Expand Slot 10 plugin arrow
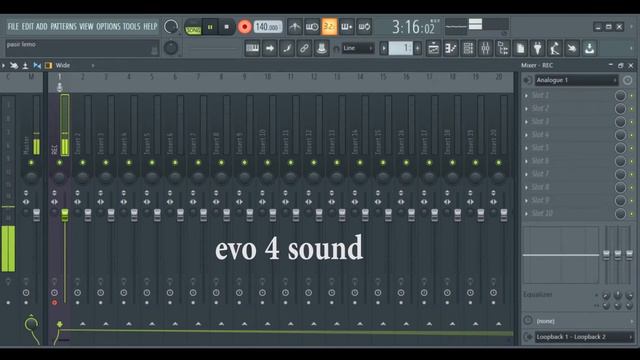The height and width of the screenshot is (360, 640). [x=527, y=213]
